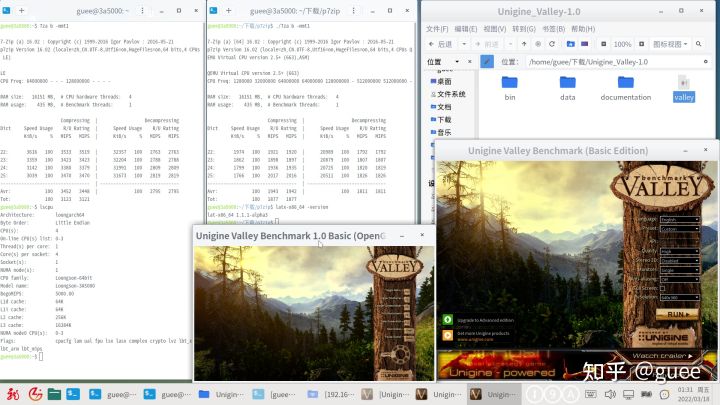This screenshot has width=720, height=405.
Task: Click the Upgrade to Advanced edition icon
Action: pos(447,320)
